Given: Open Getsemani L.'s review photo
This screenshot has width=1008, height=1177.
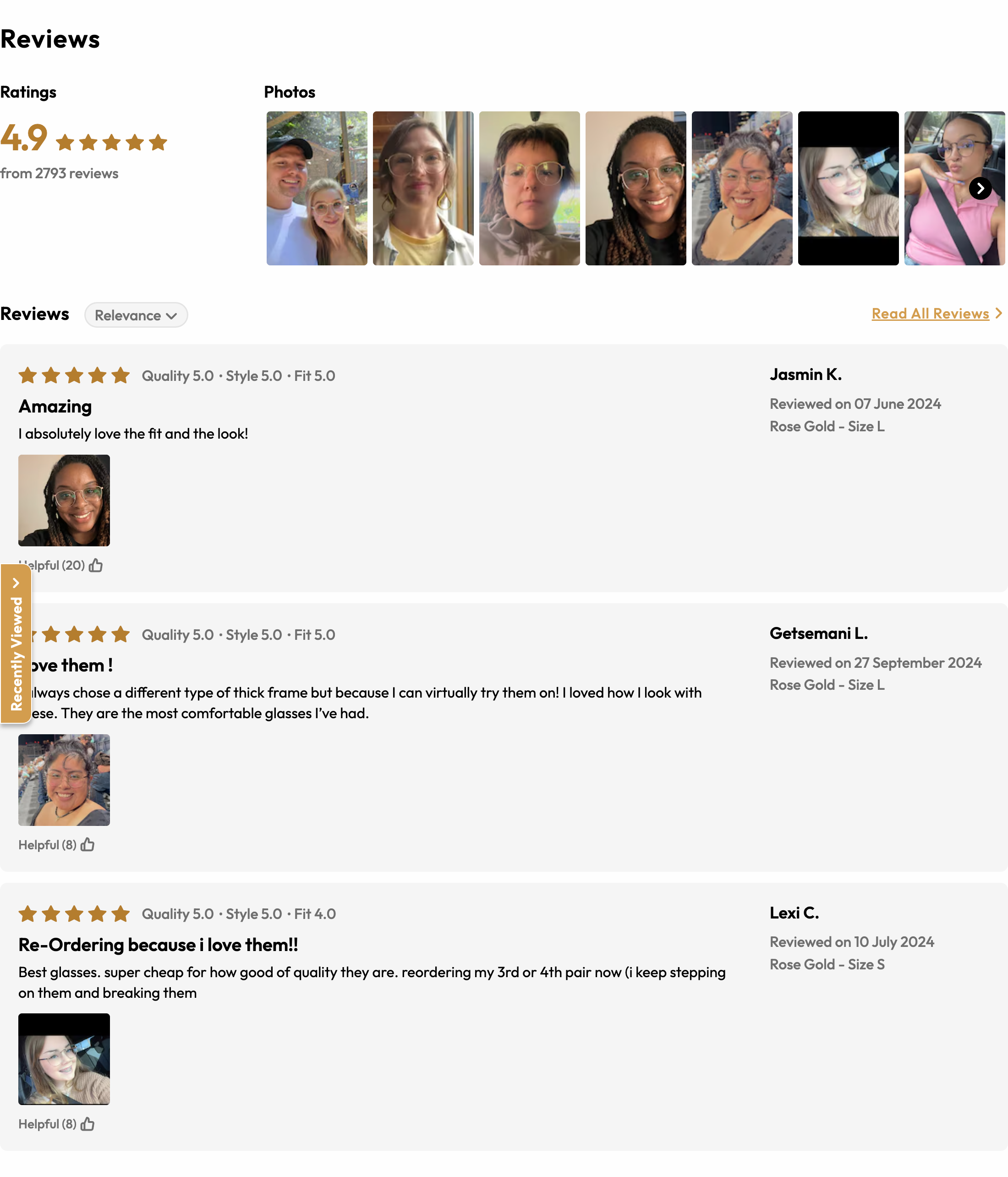Looking at the screenshot, I should click(64, 779).
